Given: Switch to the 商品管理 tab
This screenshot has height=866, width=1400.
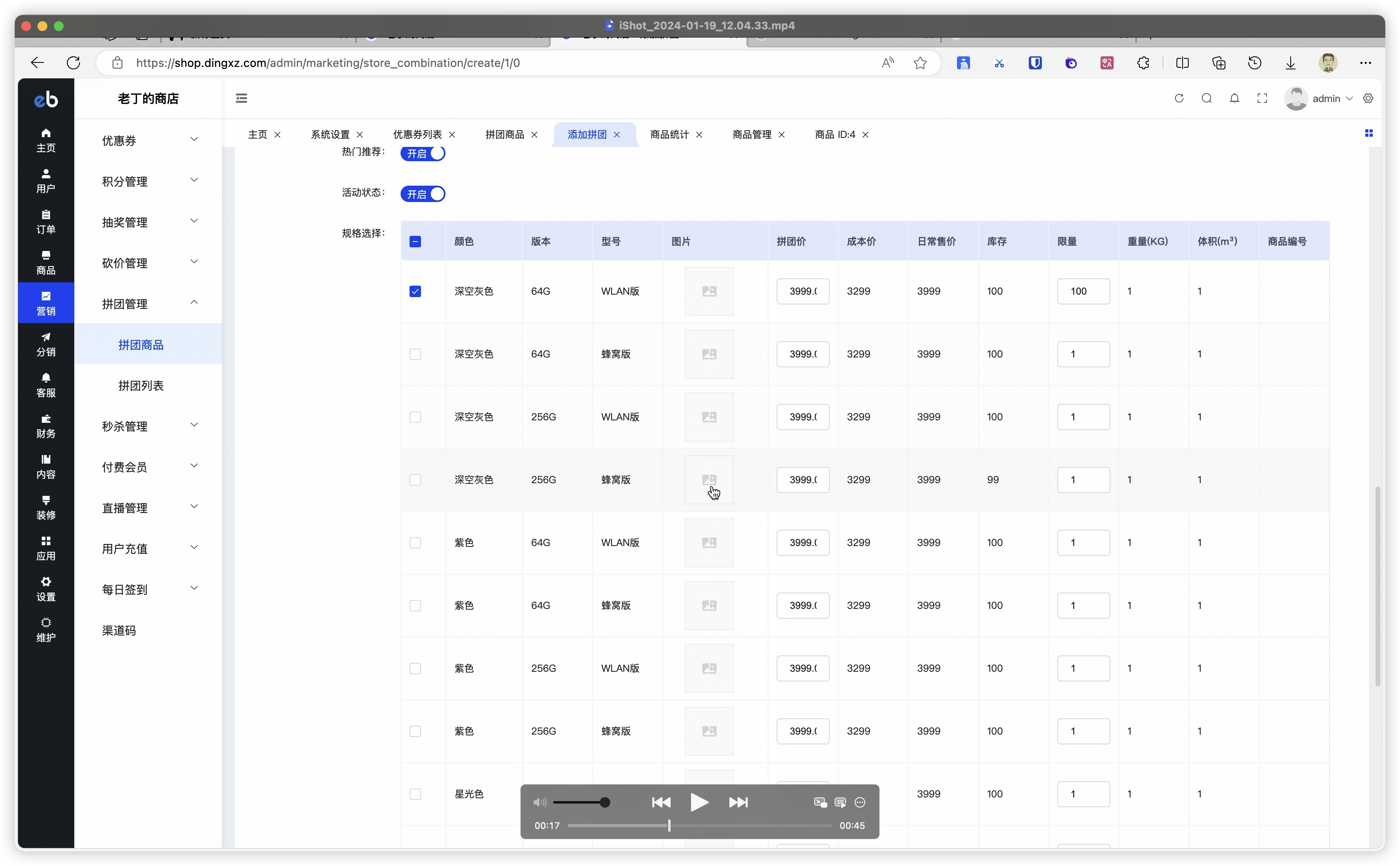Looking at the screenshot, I should point(751,134).
